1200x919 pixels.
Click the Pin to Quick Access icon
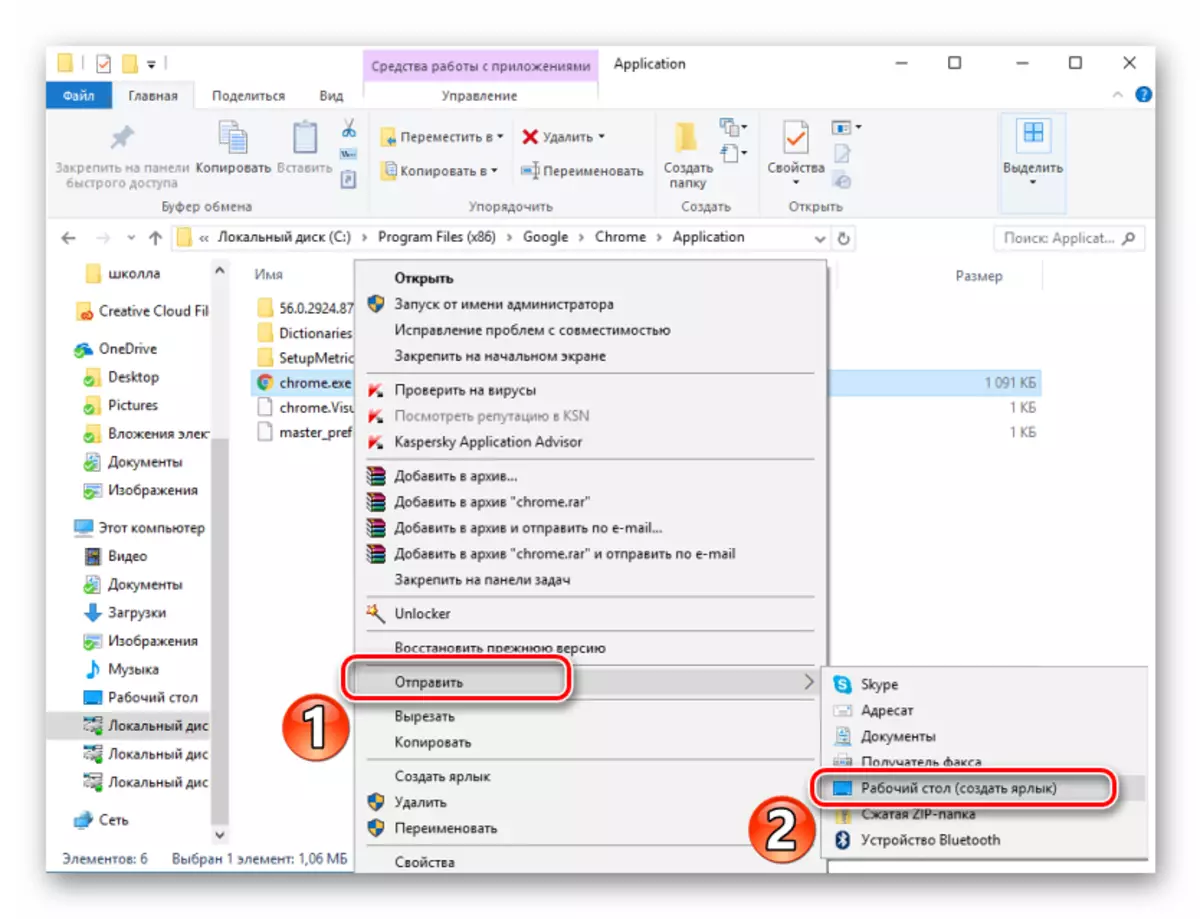122,136
